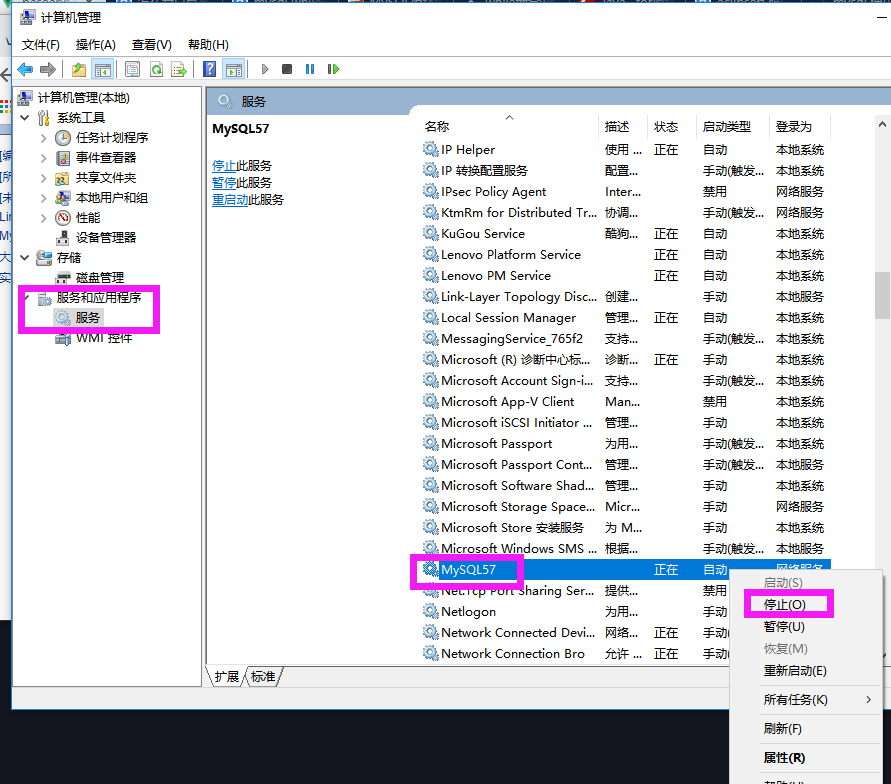Toggle the Show/Hide Action Pane icon
Viewport: 891px width, 784px height.
(x=234, y=69)
